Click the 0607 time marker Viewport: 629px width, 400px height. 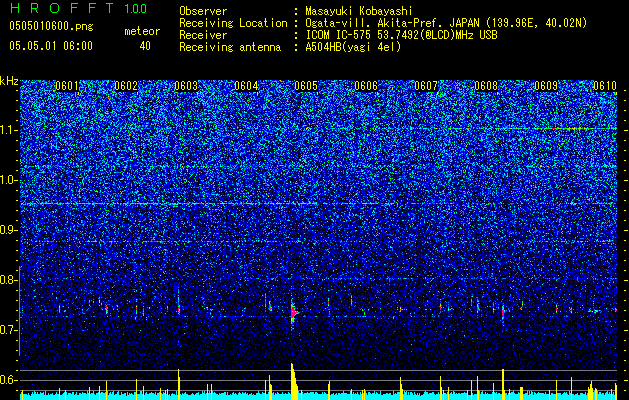[426, 86]
